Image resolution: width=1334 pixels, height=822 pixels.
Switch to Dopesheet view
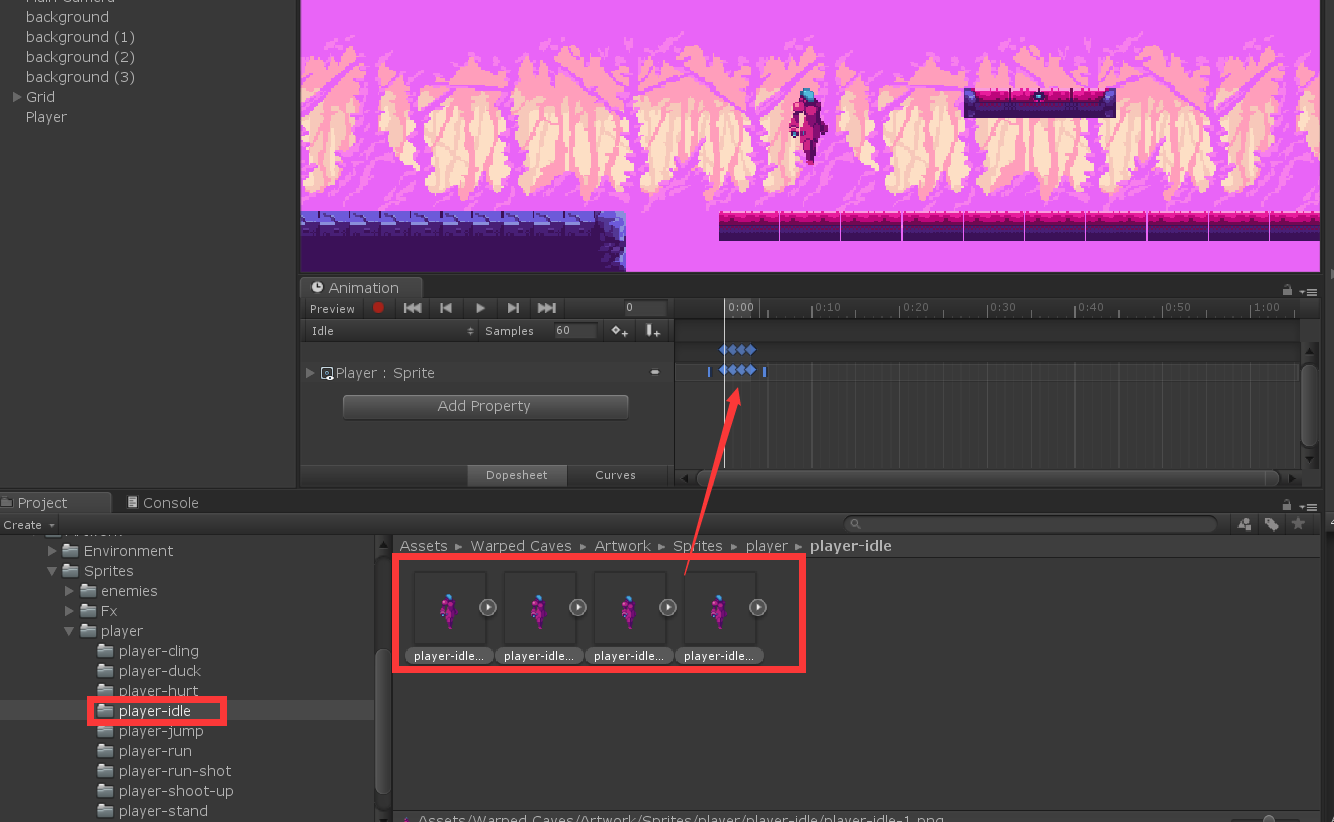point(516,475)
